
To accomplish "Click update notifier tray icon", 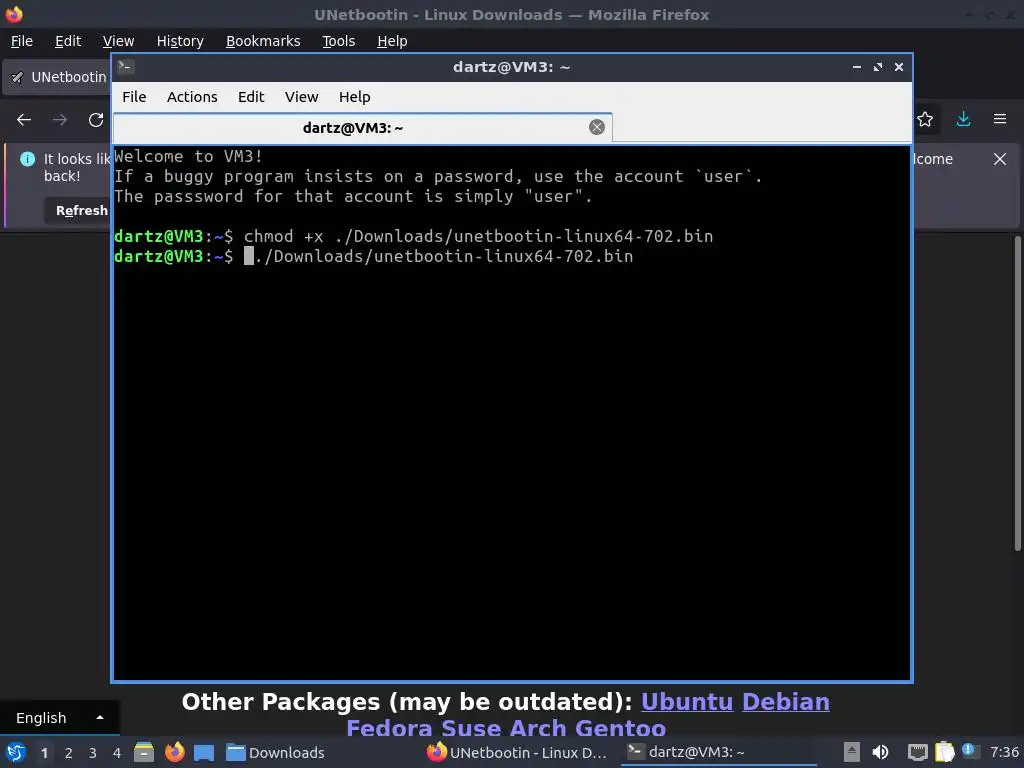I will pyautogui.click(x=969, y=751).
